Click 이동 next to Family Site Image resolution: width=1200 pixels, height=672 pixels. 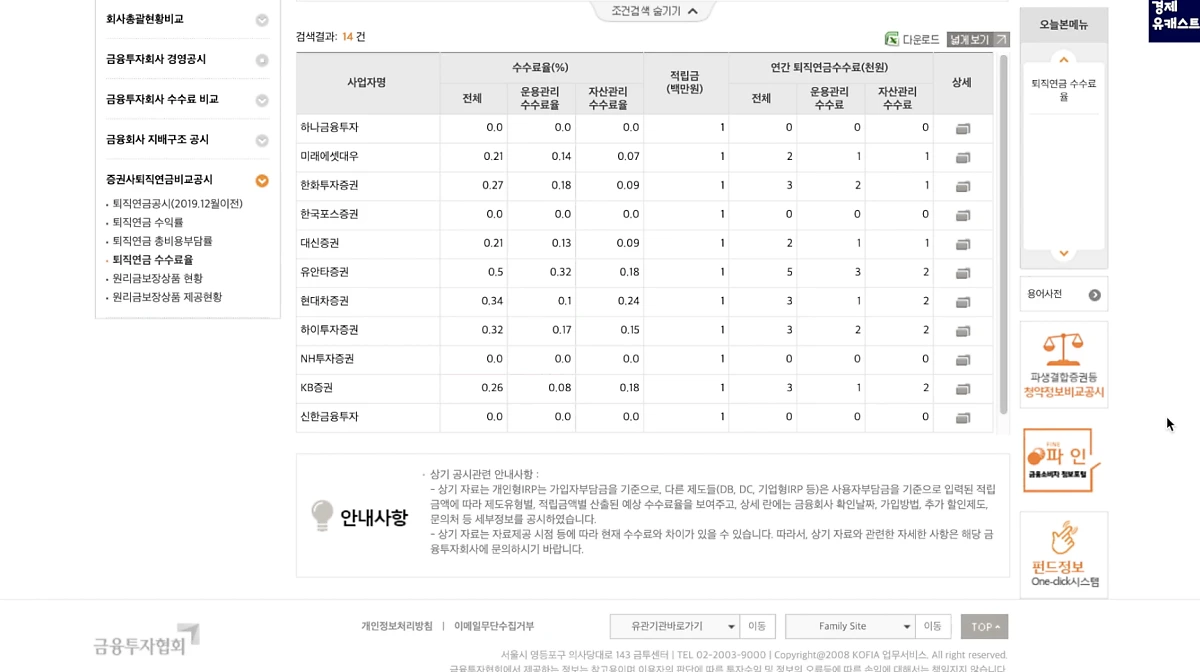[932, 626]
